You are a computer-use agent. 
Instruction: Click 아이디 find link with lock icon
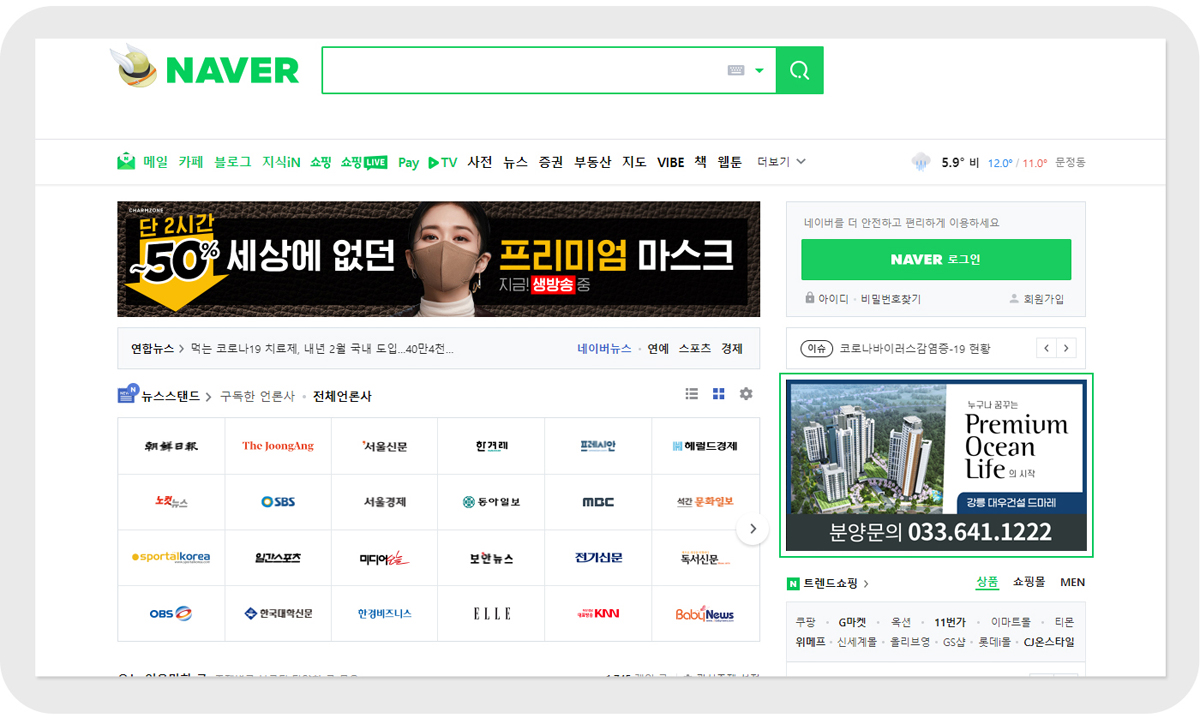[x=827, y=299]
